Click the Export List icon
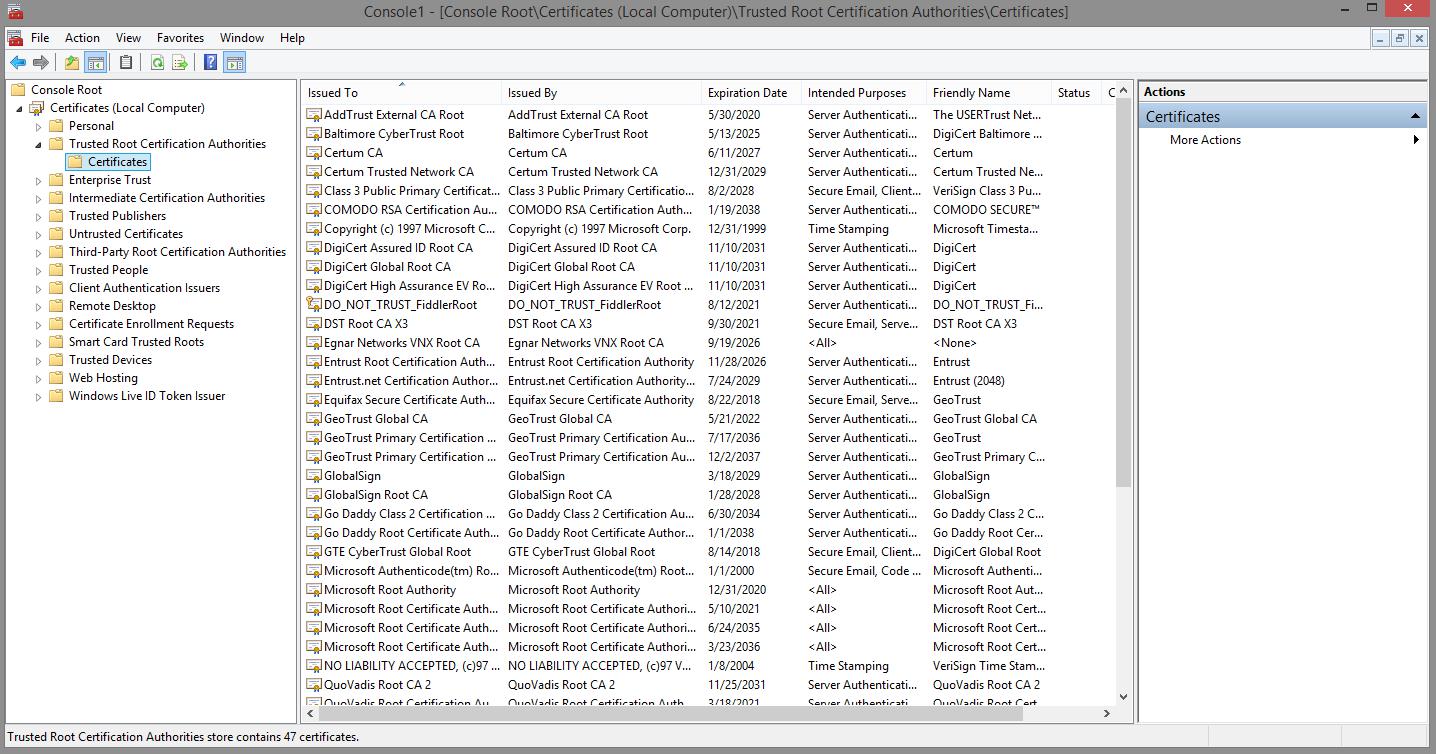Viewport: 1436px width, 754px height. [x=182, y=62]
